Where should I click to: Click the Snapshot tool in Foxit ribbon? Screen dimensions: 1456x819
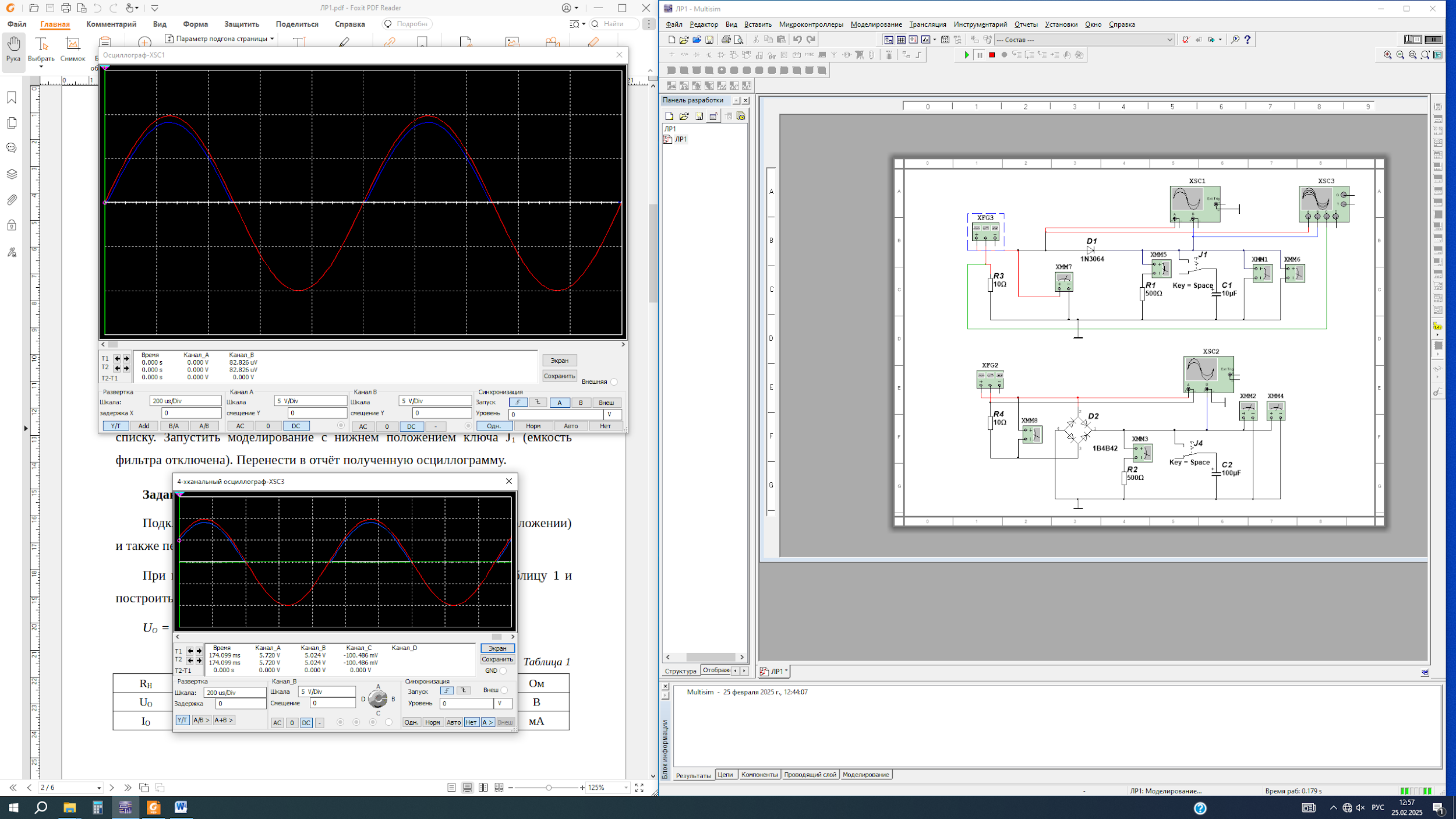pos(73,50)
